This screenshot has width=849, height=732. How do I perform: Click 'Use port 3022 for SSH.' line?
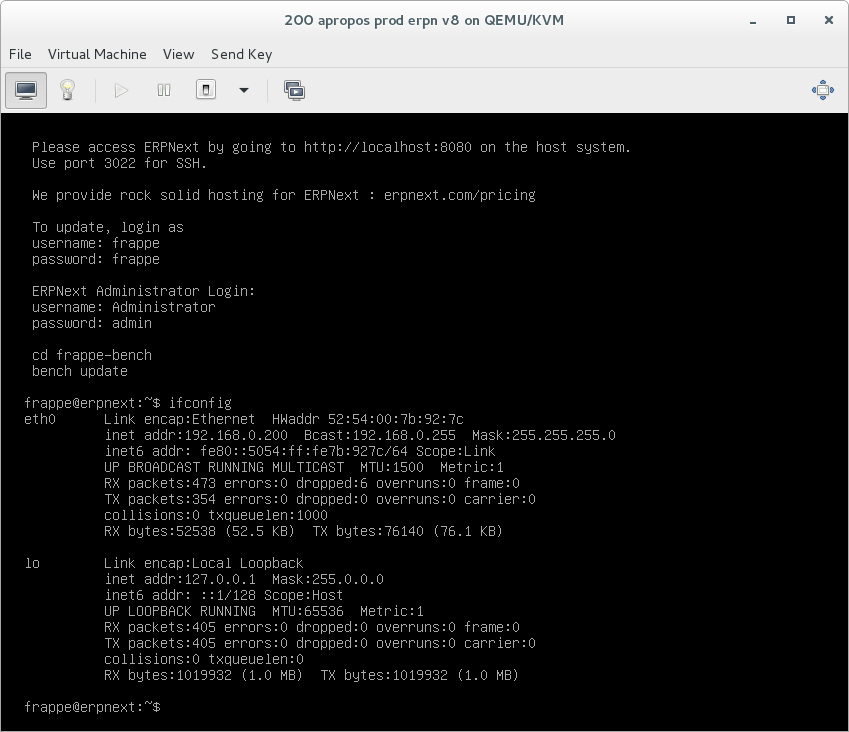120,164
